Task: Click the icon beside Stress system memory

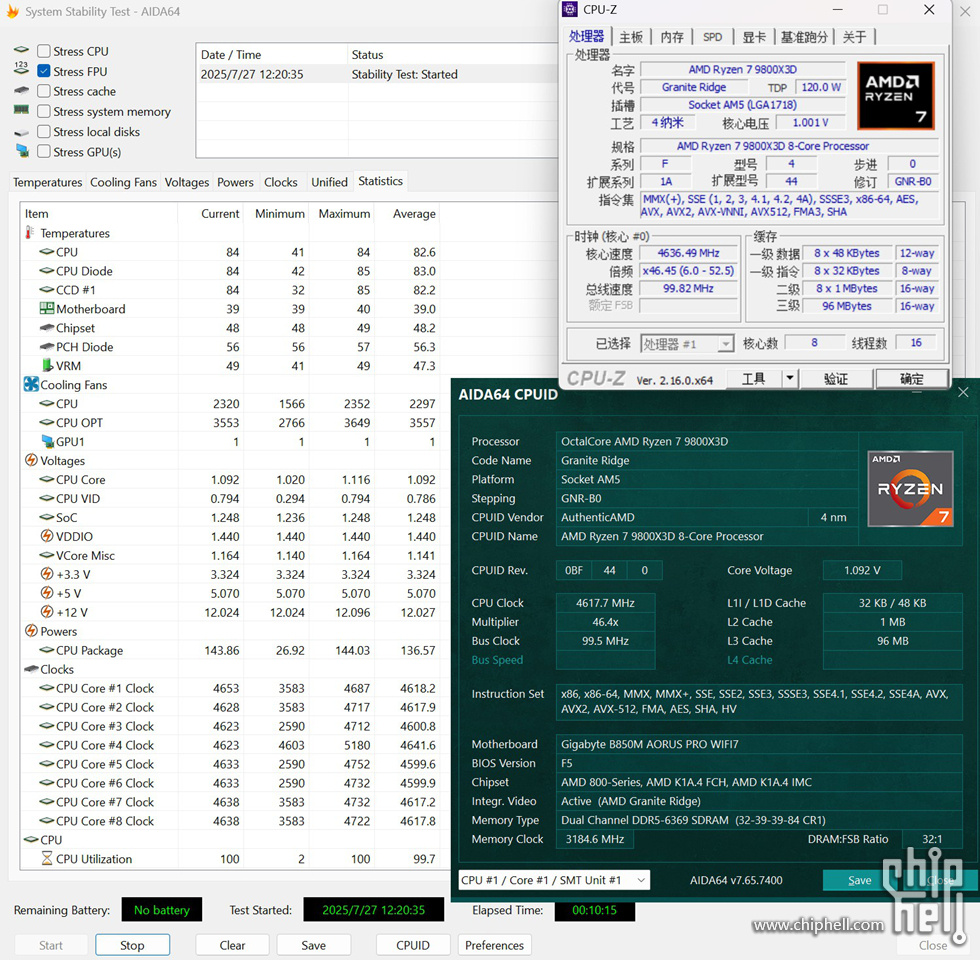Action: 21,110
